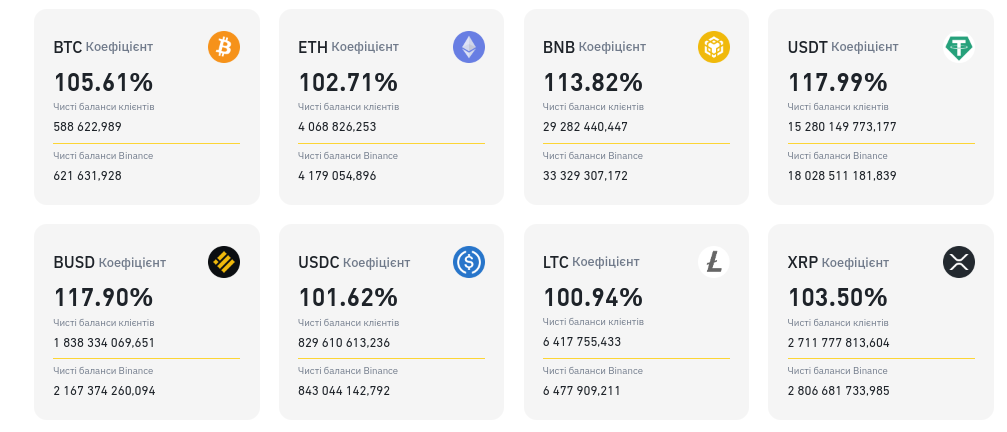Click BTC customer net balance 588 622,989
Image resolution: width=1007 pixels, height=432 pixels.
(88, 127)
